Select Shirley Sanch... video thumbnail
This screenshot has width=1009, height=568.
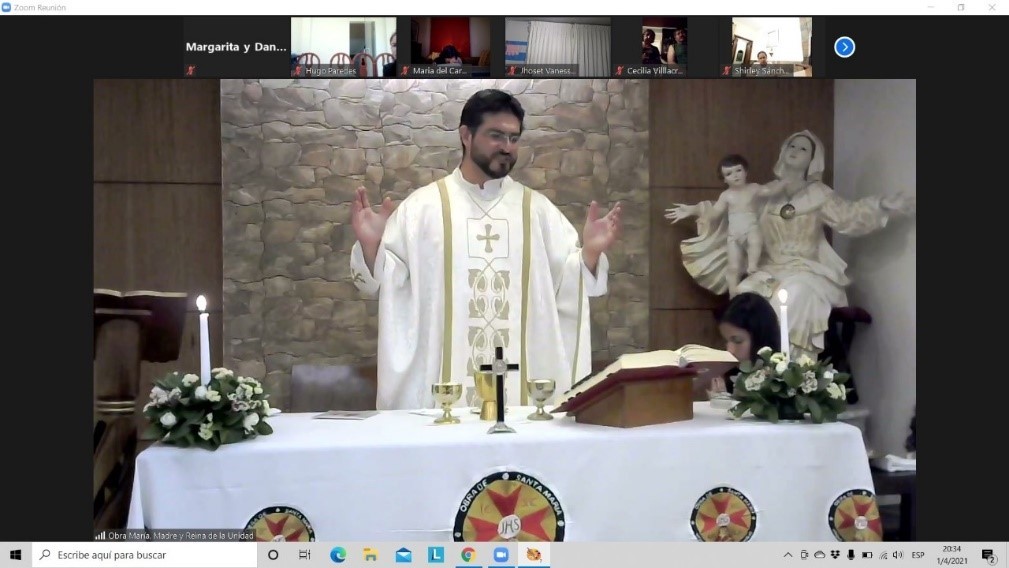[x=771, y=46]
